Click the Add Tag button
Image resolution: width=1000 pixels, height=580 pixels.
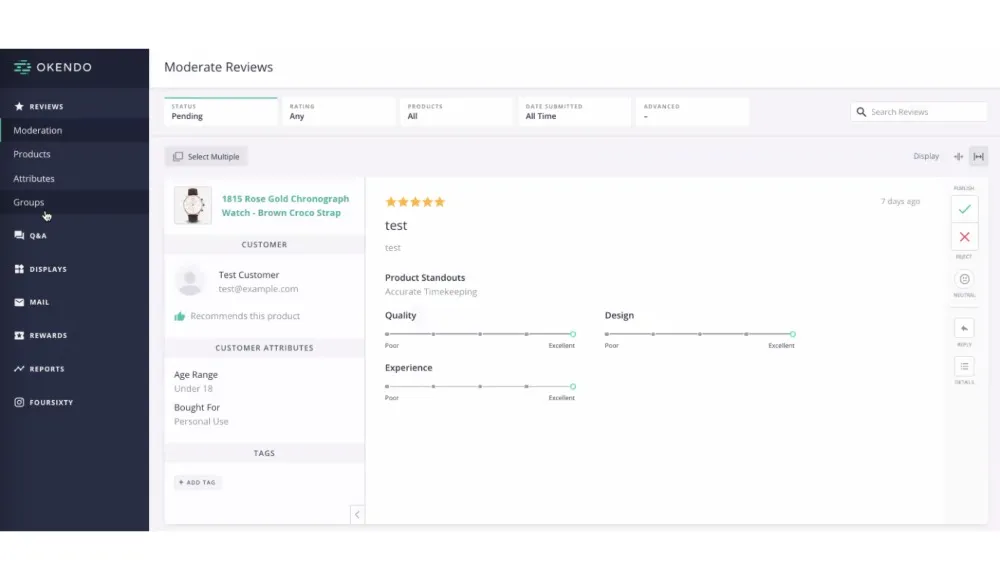198,482
